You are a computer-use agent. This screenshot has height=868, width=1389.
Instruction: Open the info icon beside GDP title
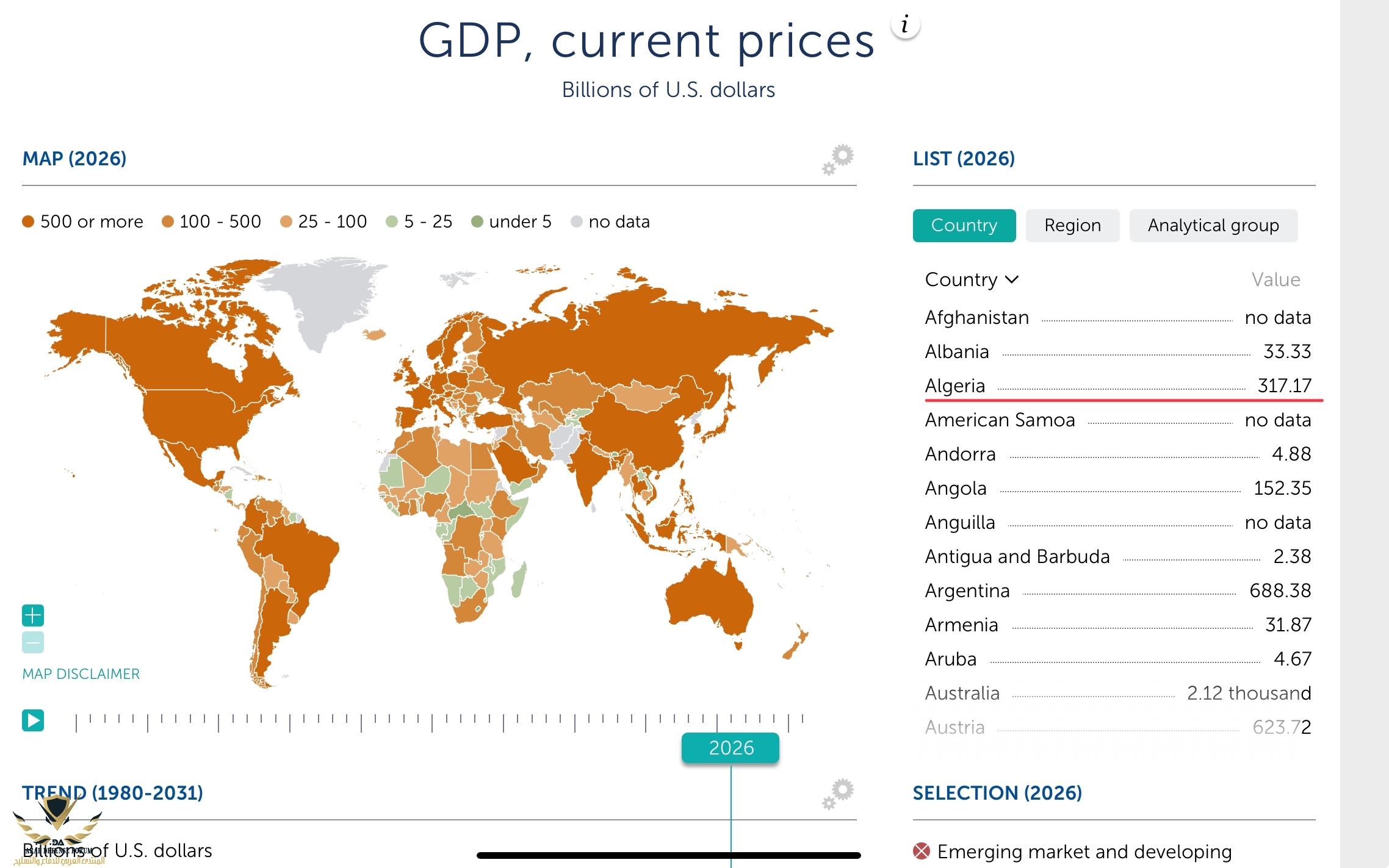905,25
